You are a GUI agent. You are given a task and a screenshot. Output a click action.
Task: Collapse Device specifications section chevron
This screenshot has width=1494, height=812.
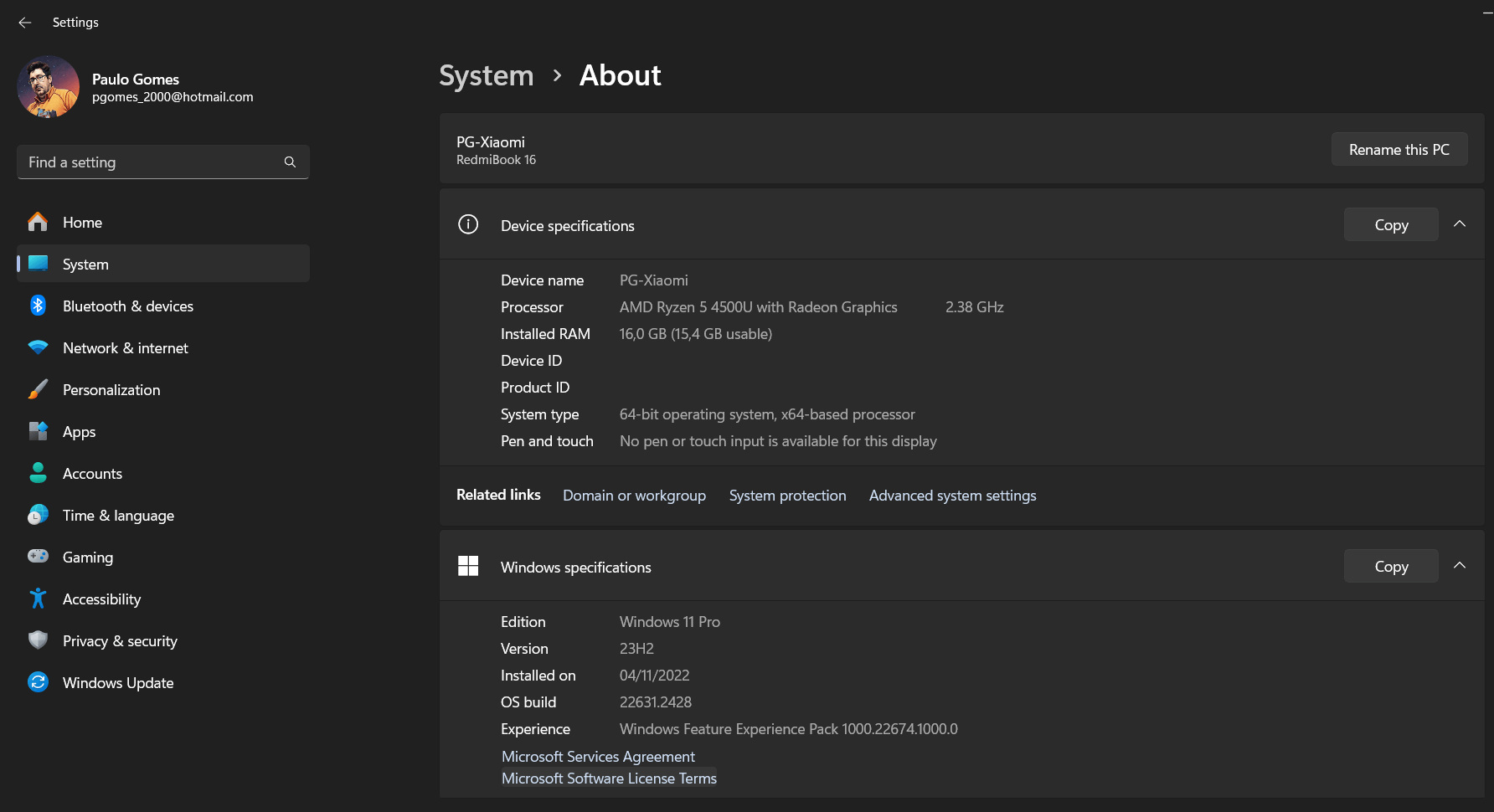coord(1460,224)
